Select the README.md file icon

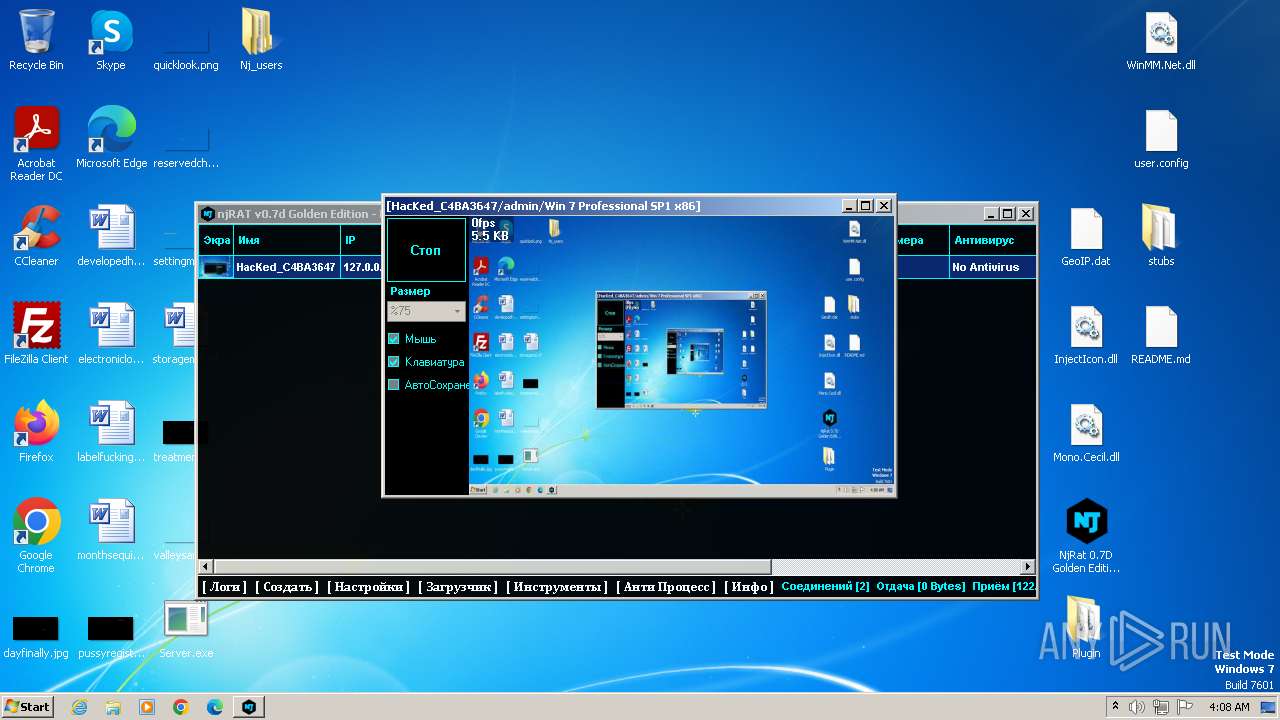click(1161, 335)
